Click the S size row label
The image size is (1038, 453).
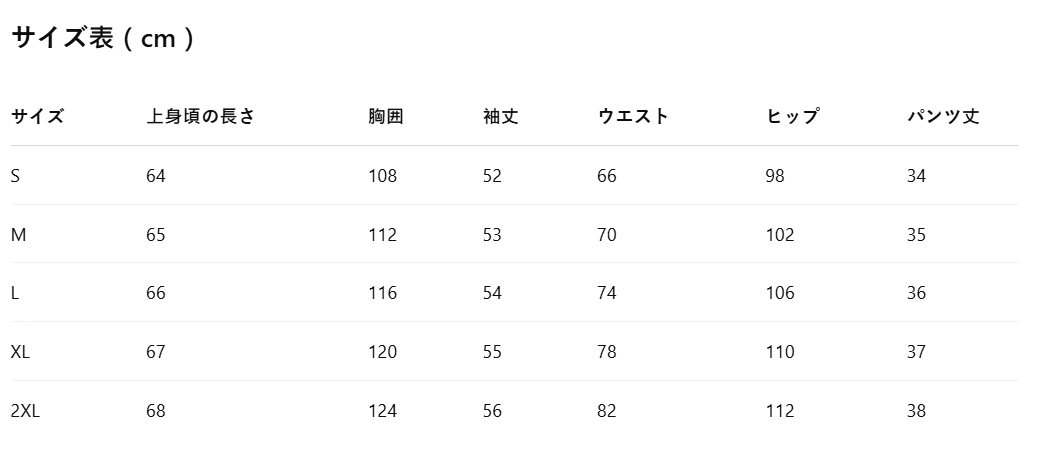coord(15,176)
